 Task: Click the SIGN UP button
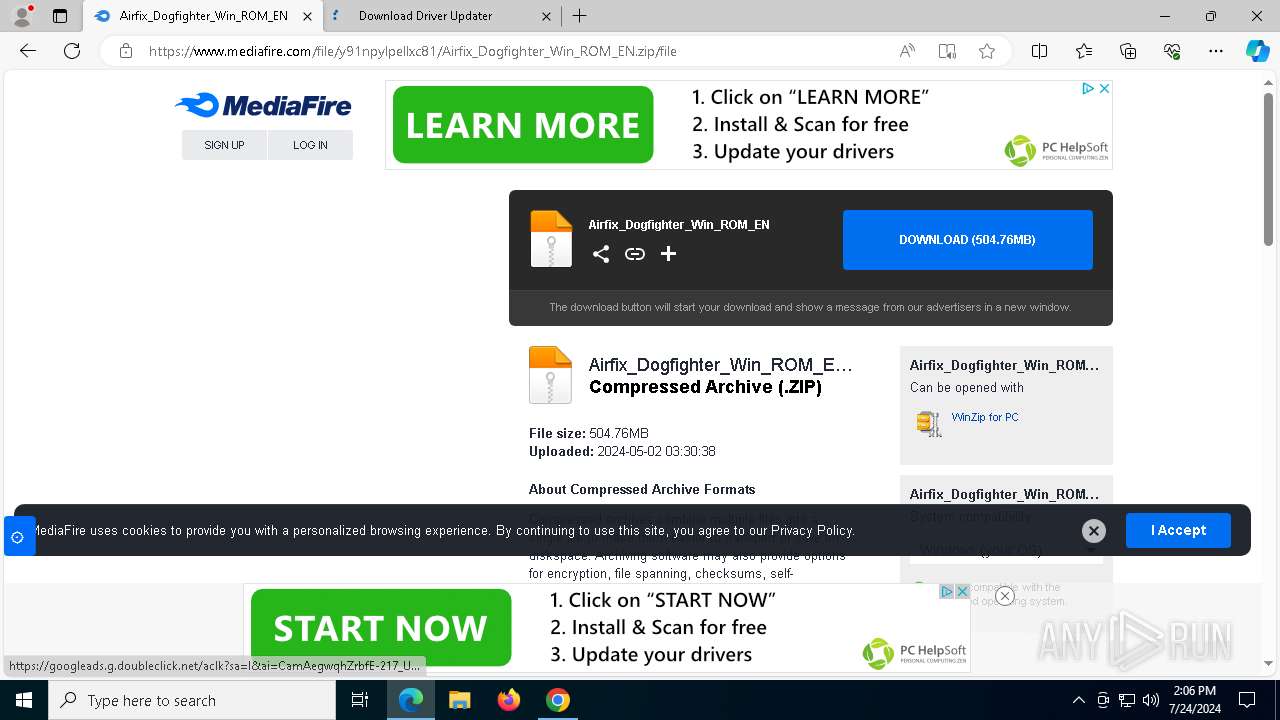coord(224,145)
